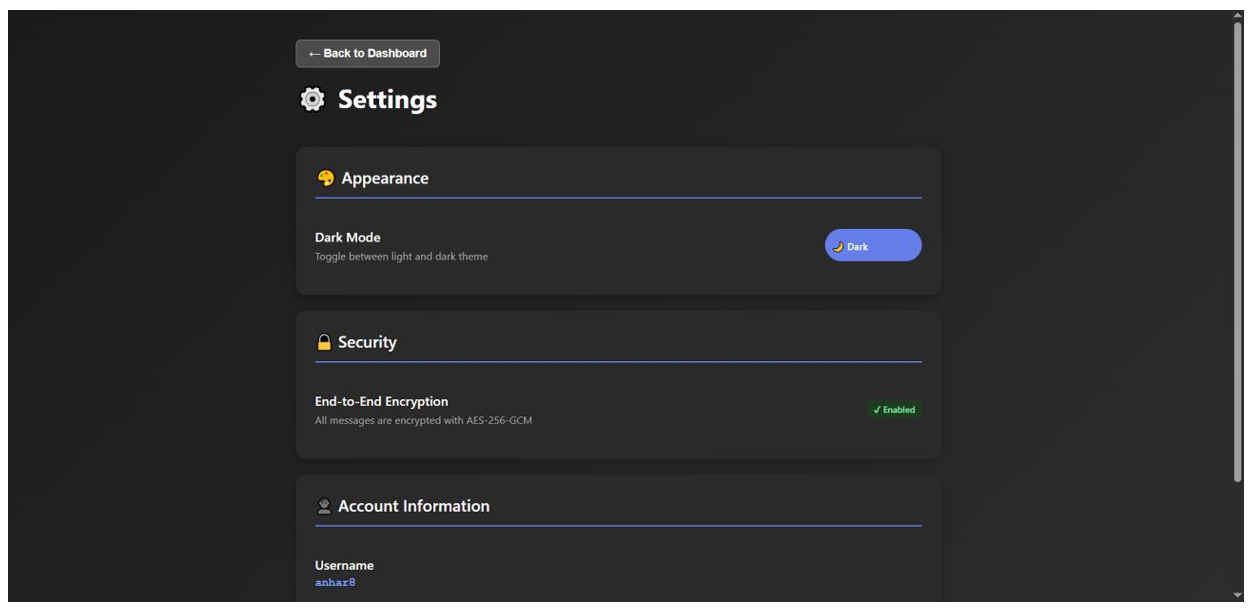This screenshot has width=1251, height=610.
Task: Click the End-to-End Encryption label
Action: point(381,401)
